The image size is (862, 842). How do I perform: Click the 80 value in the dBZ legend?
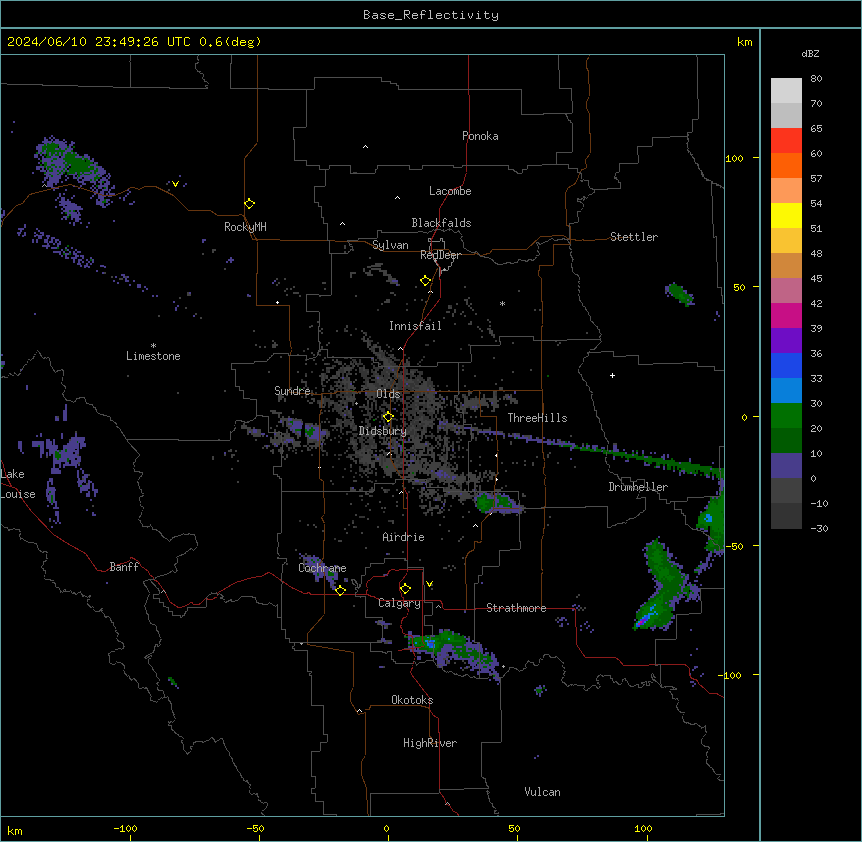click(816, 79)
